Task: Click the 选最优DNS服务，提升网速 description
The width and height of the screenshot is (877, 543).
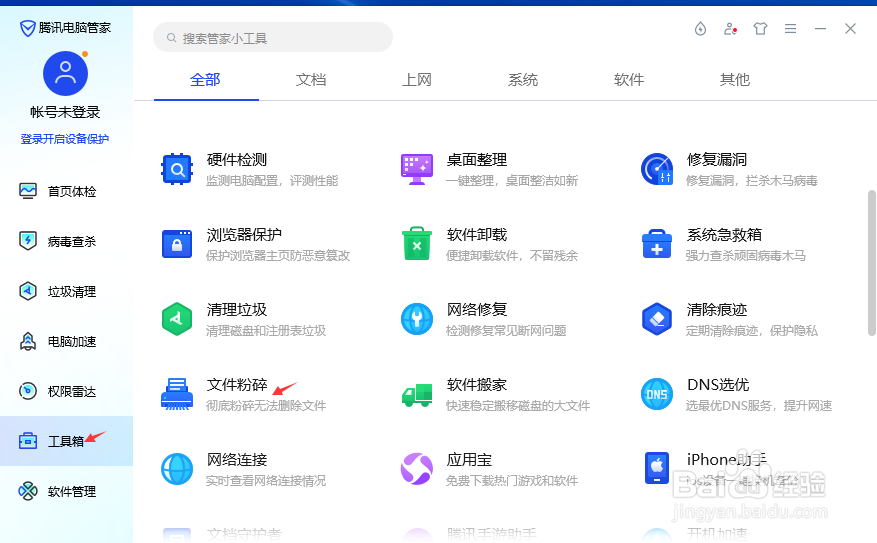Action: pyautogui.click(x=759, y=405)
